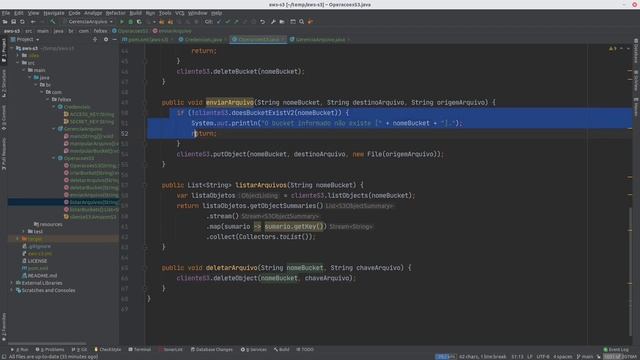This screenshot has height=360, width=640.
Task: Click the Save All toolbar icon
Action: point(13,22)
